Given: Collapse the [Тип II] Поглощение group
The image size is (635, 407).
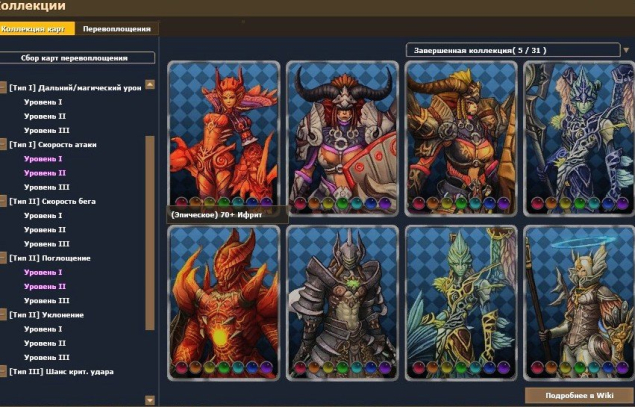Looking at the screenshot, I should pyautogui.click(x=4, y=258).
